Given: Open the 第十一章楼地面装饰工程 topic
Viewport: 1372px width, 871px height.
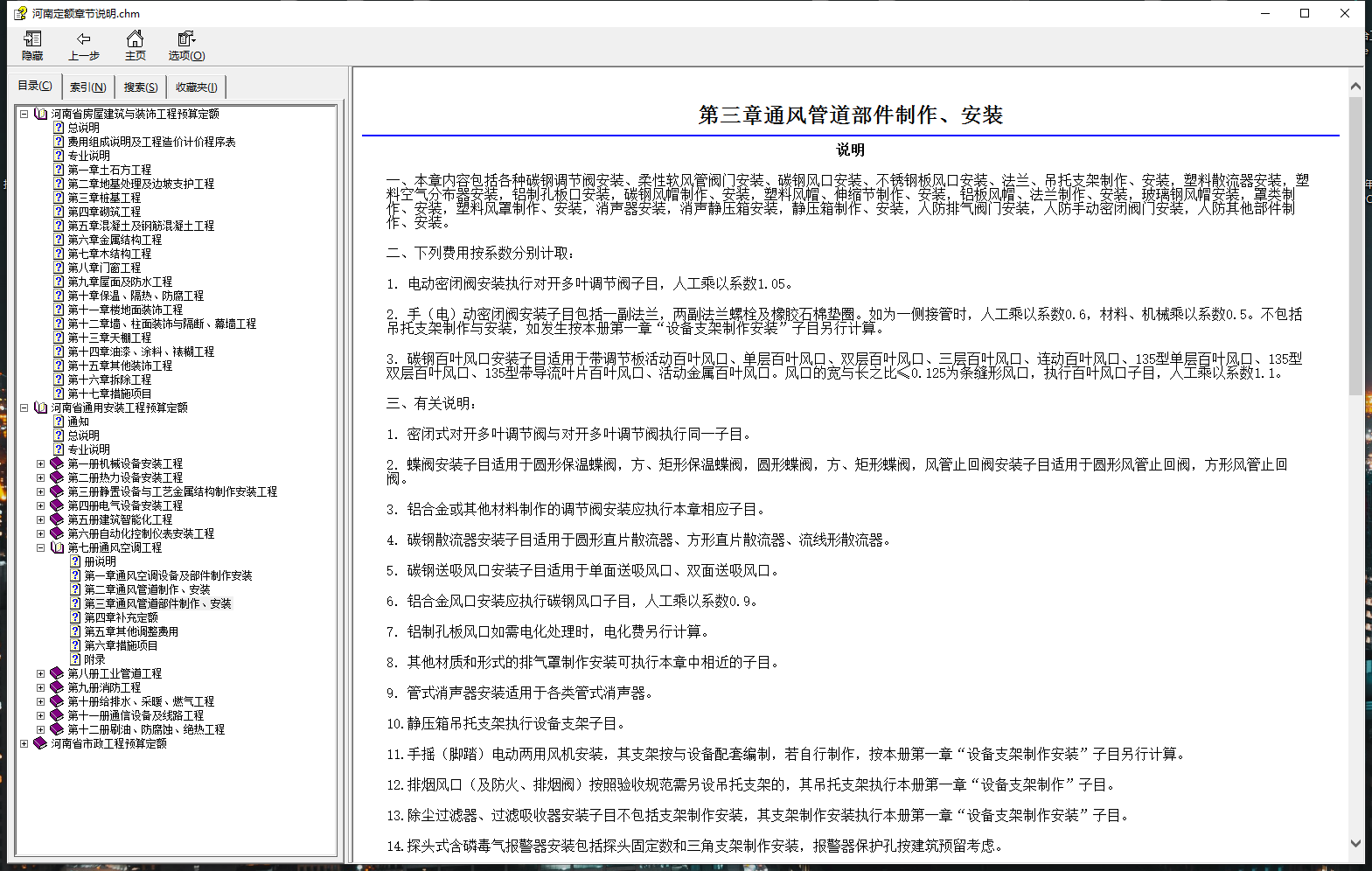Looking at the screenshot, I should click(125, 310).
